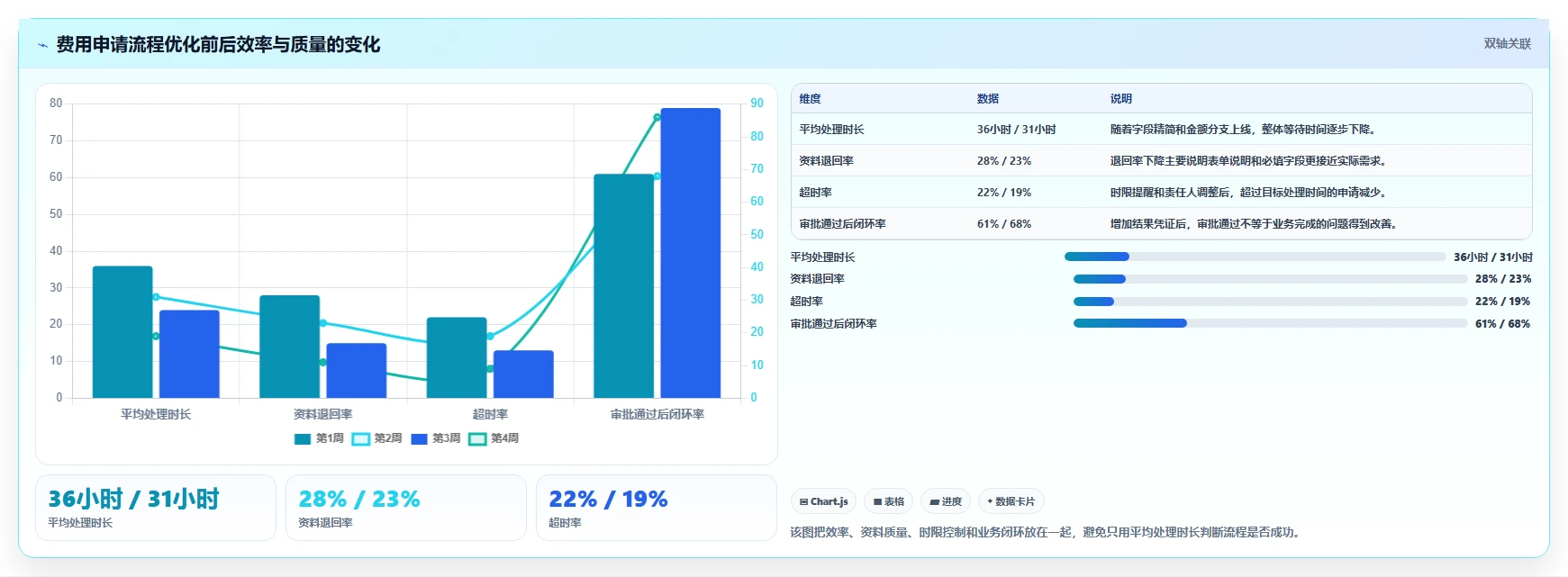Click the 36小时 / 31小时 value beside progress bar
Viewport: 1568px width, 577px height.
point(1492,257)
